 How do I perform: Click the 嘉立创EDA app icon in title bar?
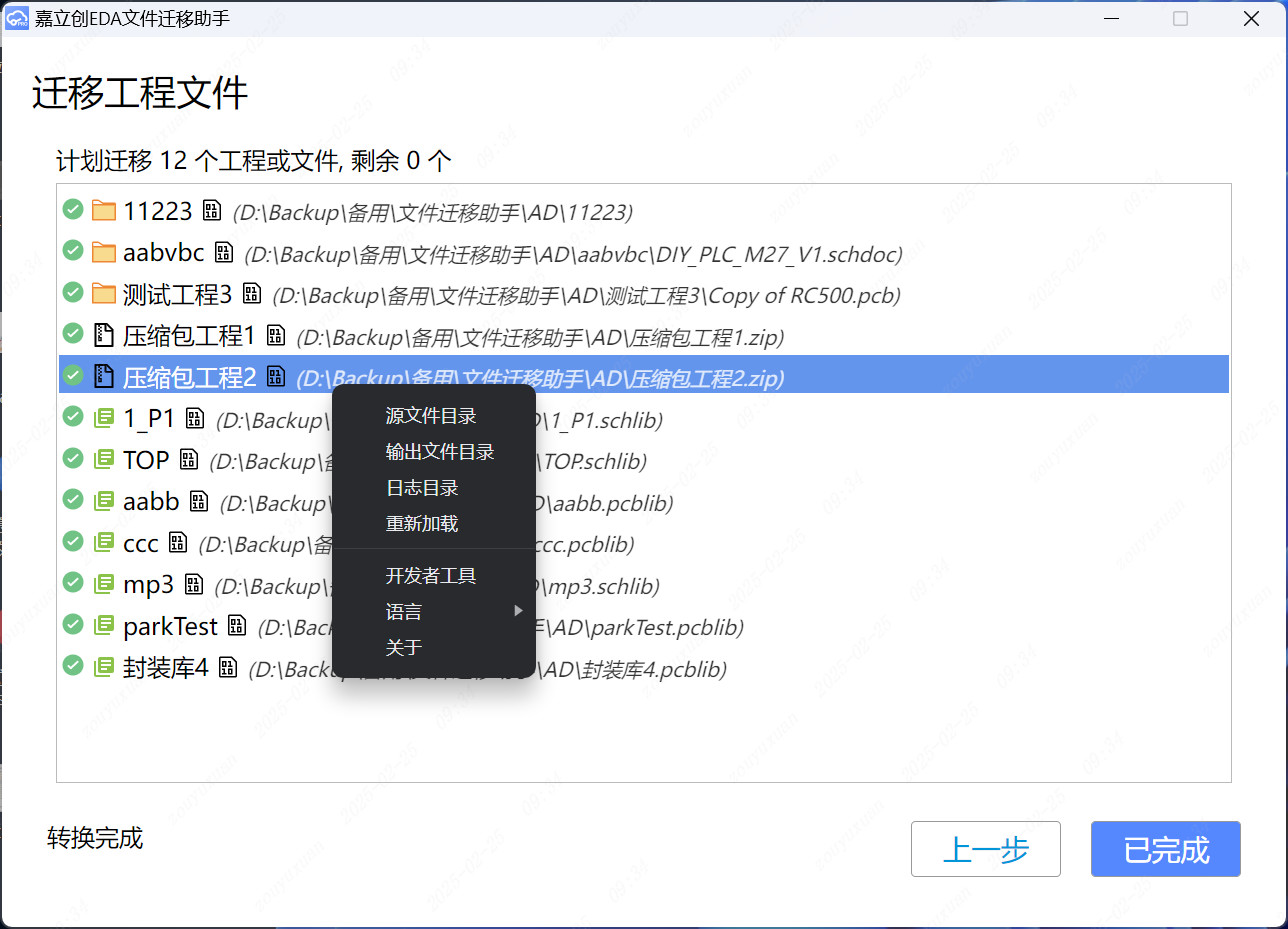coord(17,18)
